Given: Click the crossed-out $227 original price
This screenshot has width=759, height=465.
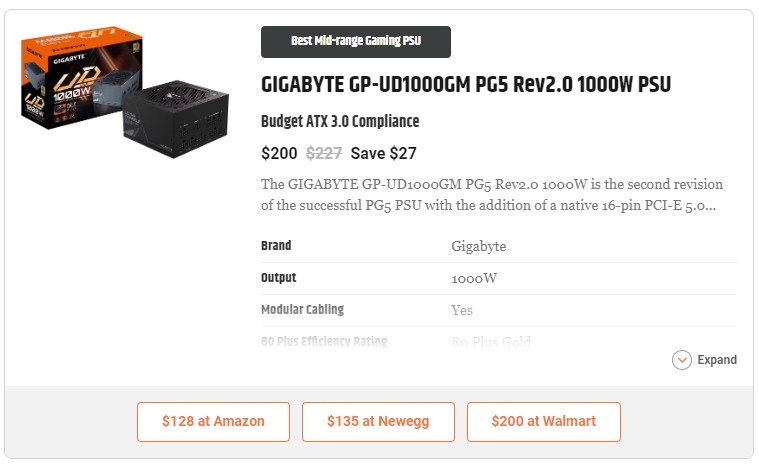Looking at the screenshot, I should [x=323, y=153].
